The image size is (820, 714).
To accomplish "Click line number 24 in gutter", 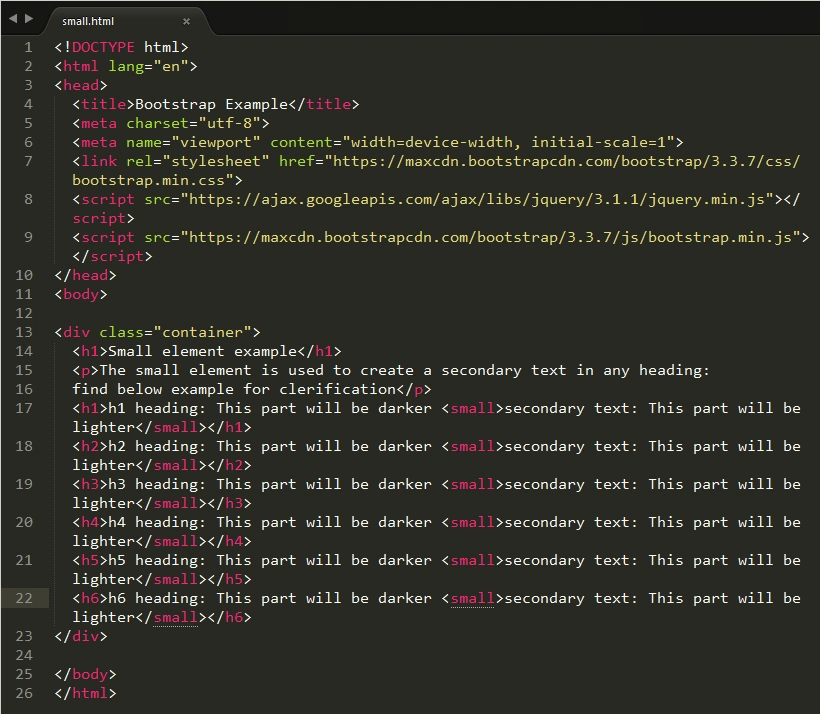I will [x=24, y=655].
